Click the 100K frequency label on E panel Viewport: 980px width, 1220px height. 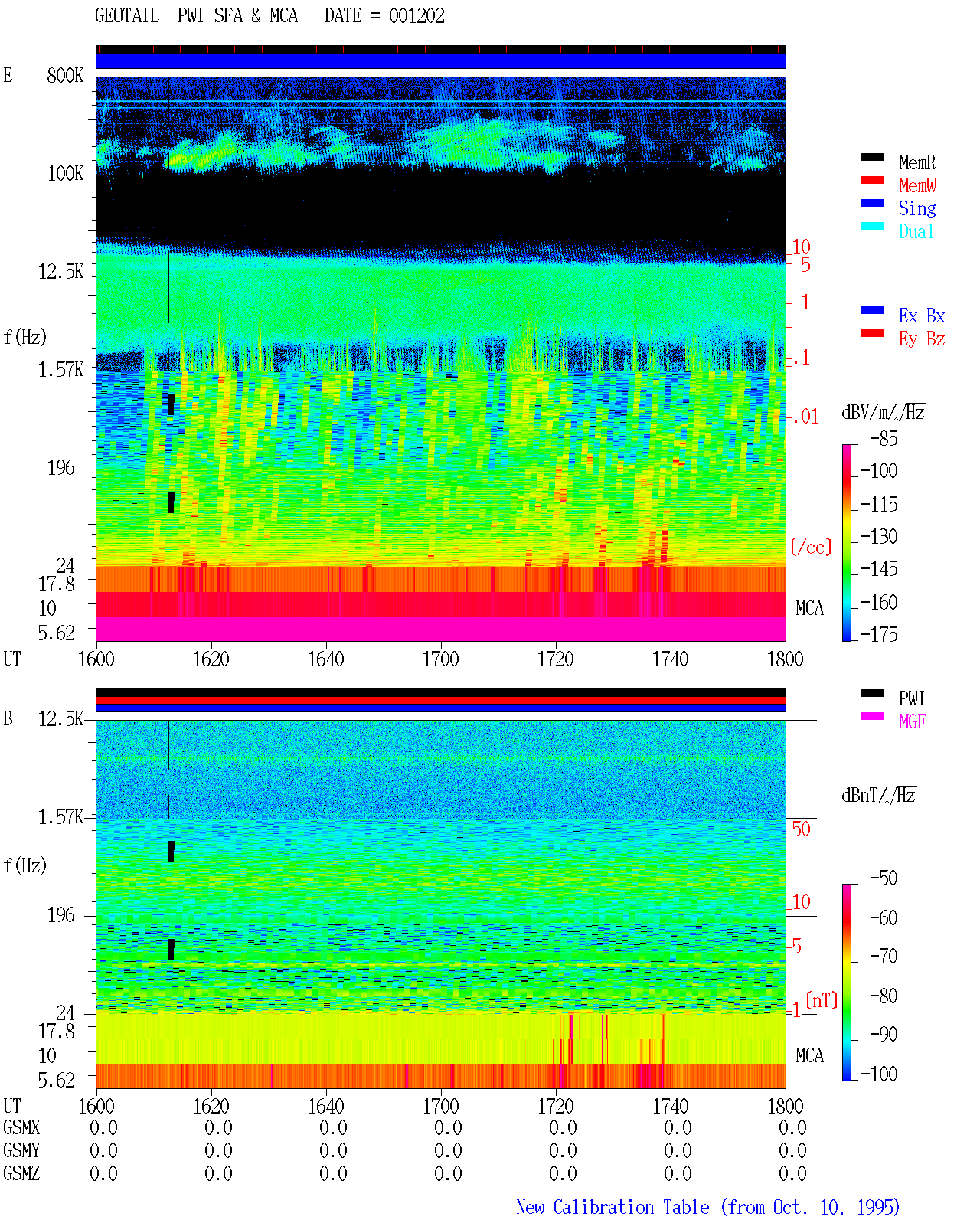(65, 174)
